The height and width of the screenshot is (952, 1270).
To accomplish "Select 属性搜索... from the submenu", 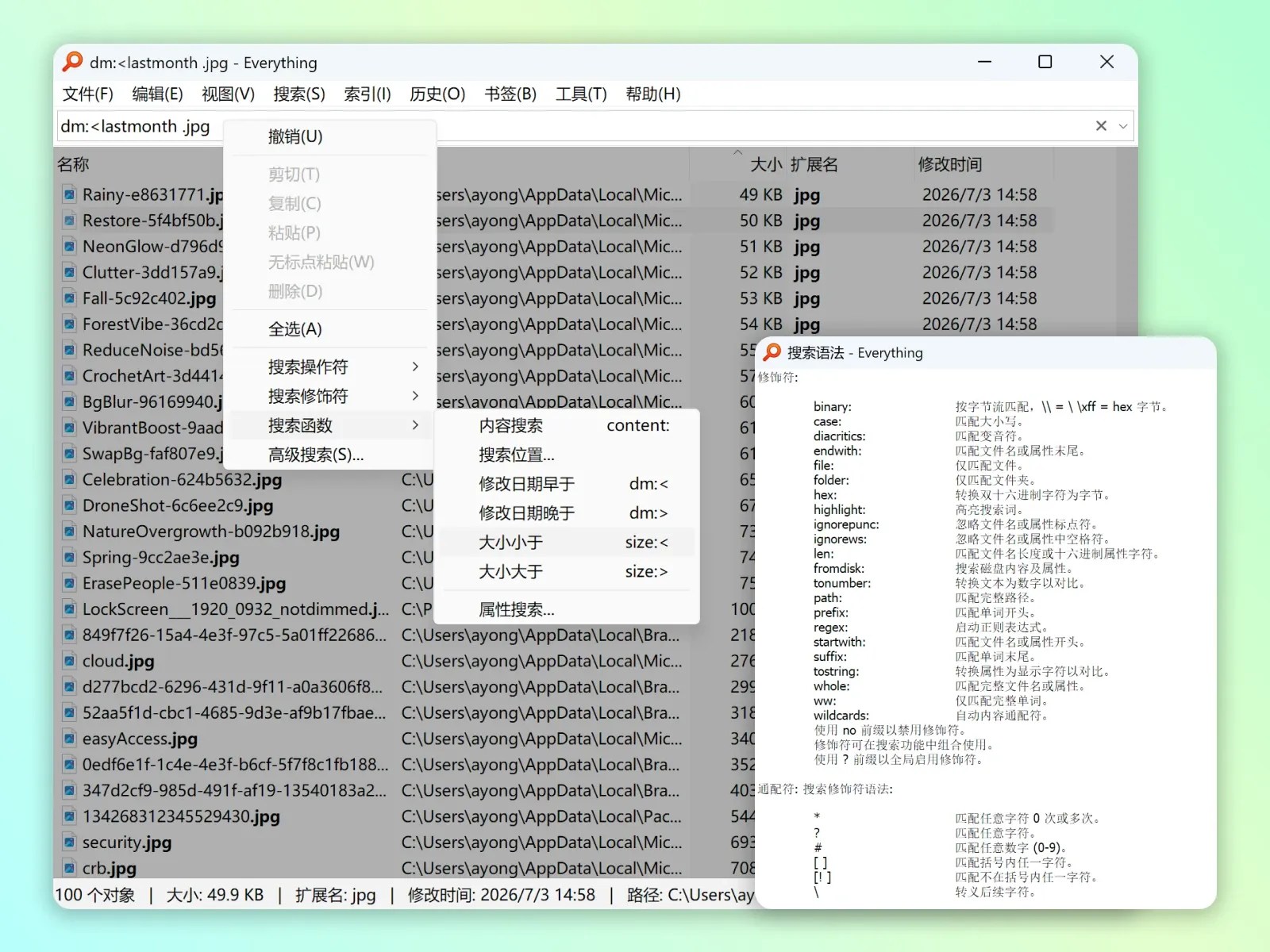I will pos(567,610).
